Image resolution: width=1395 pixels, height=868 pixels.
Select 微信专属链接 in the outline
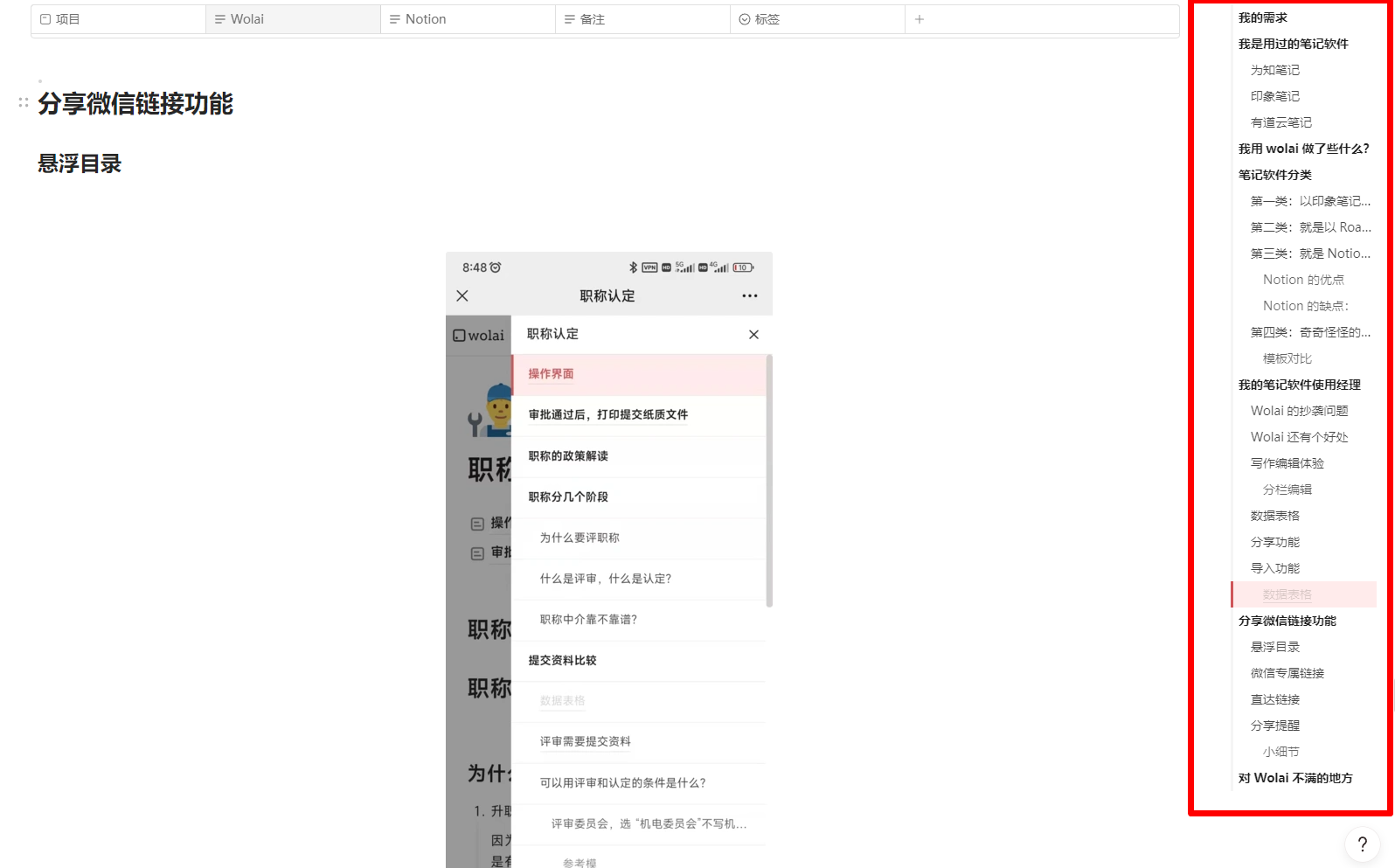pyautogui.click(x=1287, y=673)
